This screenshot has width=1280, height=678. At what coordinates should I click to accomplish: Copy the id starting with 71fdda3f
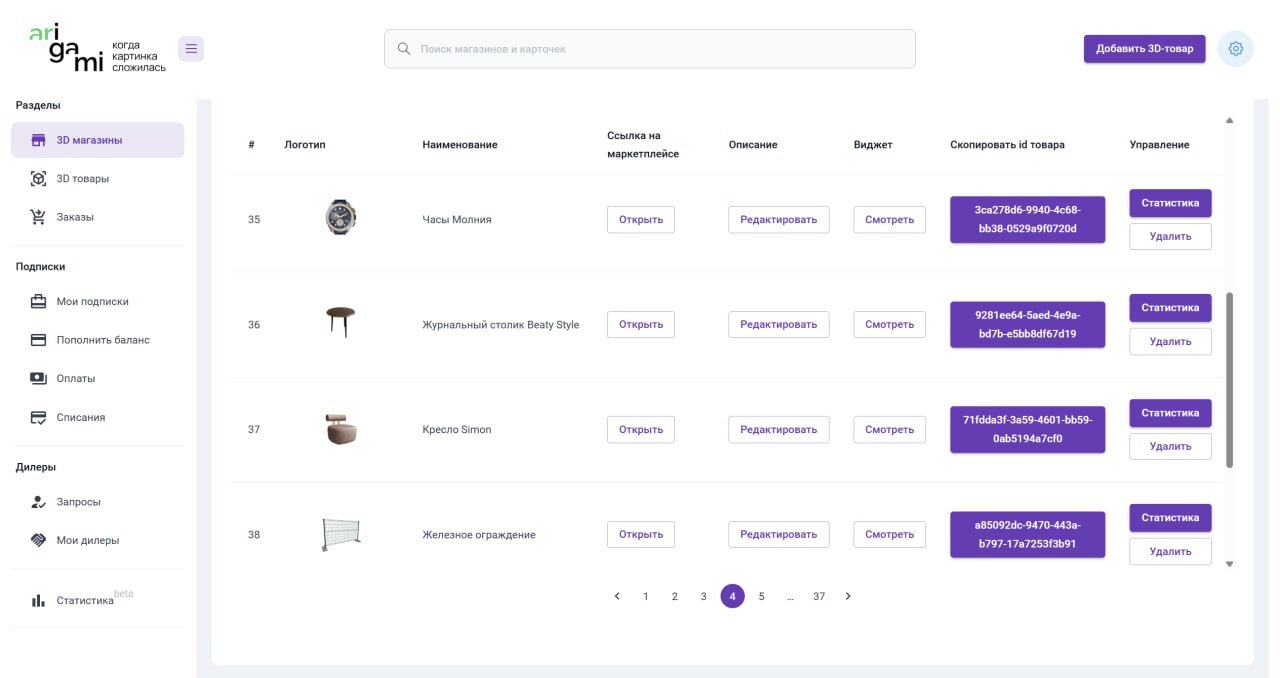point(1027,429)
